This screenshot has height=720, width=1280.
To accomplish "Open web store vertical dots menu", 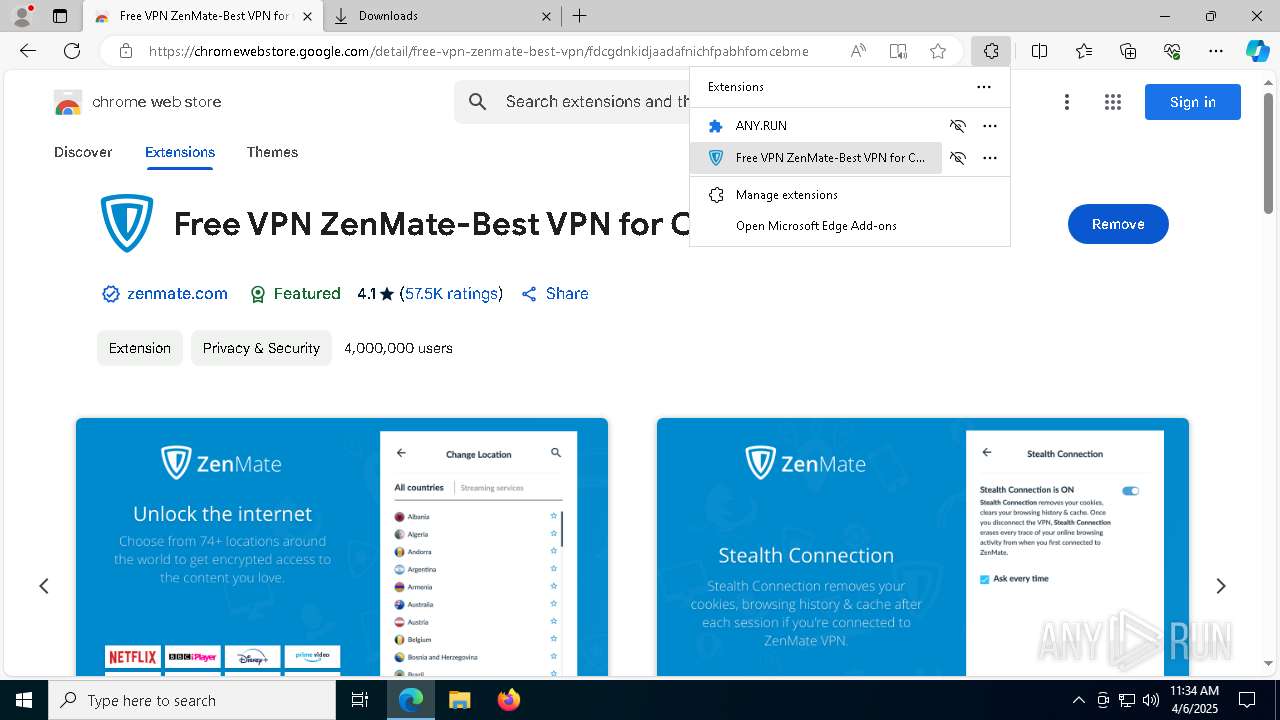I will 1067,102.
